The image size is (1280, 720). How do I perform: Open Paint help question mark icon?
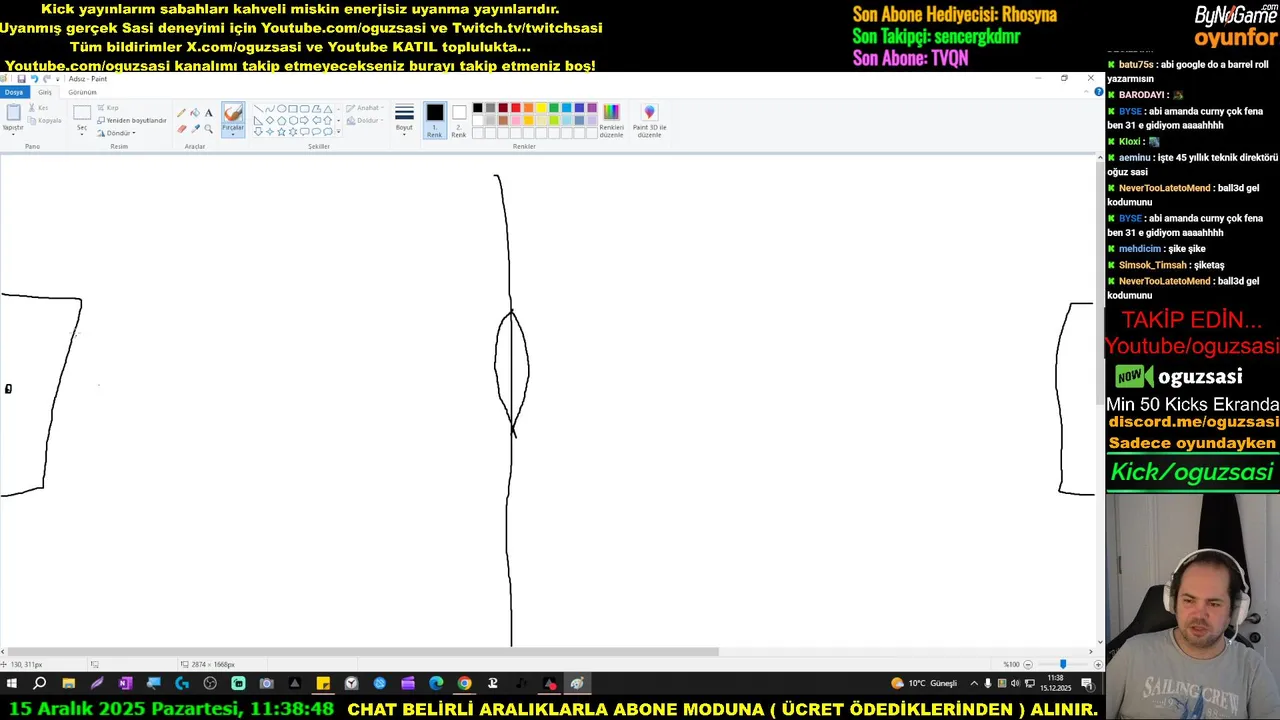1099,92
